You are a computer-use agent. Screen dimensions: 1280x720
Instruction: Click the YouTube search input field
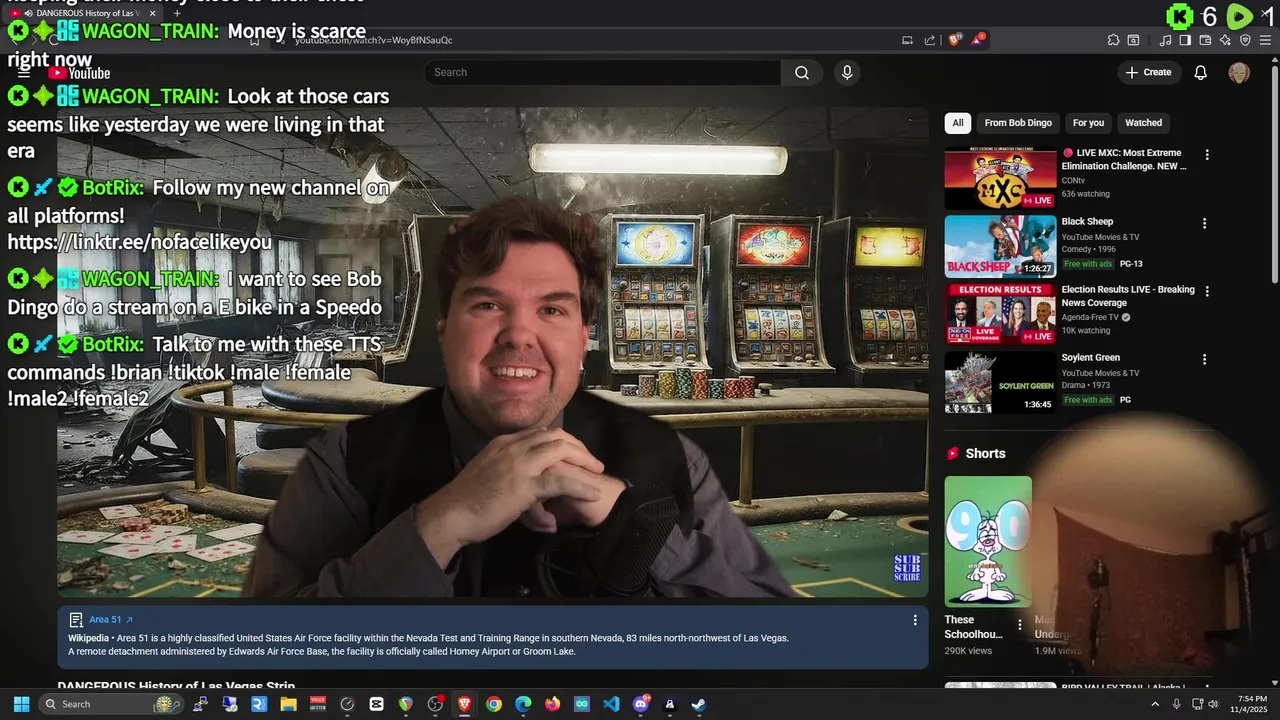602,73
